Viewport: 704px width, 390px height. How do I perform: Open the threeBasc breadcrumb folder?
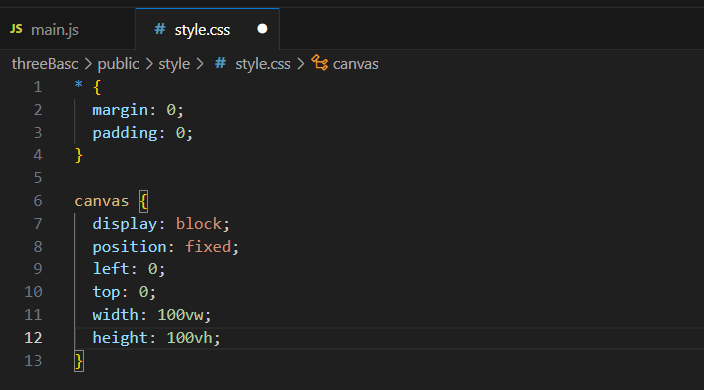click(45, 64)
